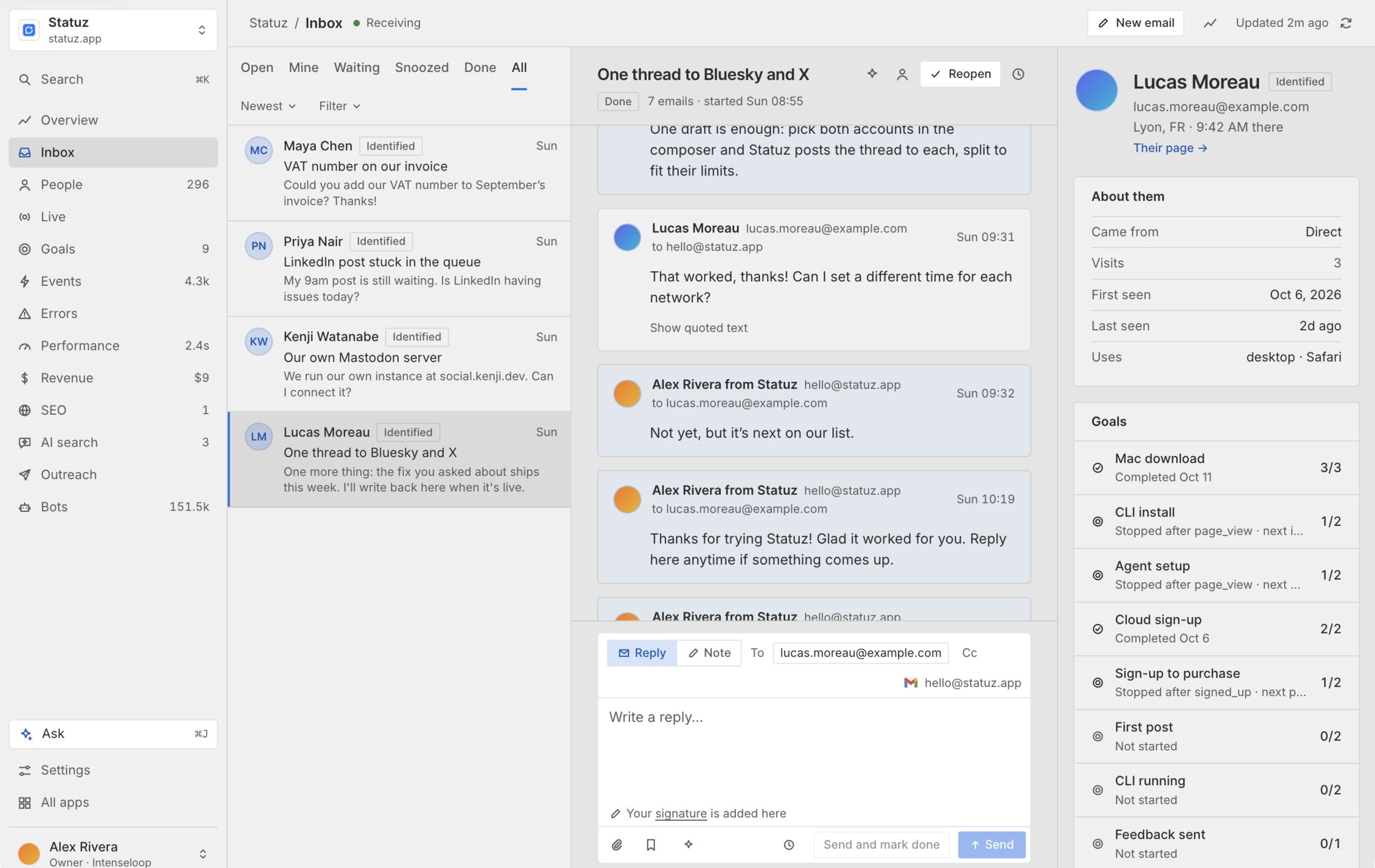Switch to the Waiting tab

357,68
